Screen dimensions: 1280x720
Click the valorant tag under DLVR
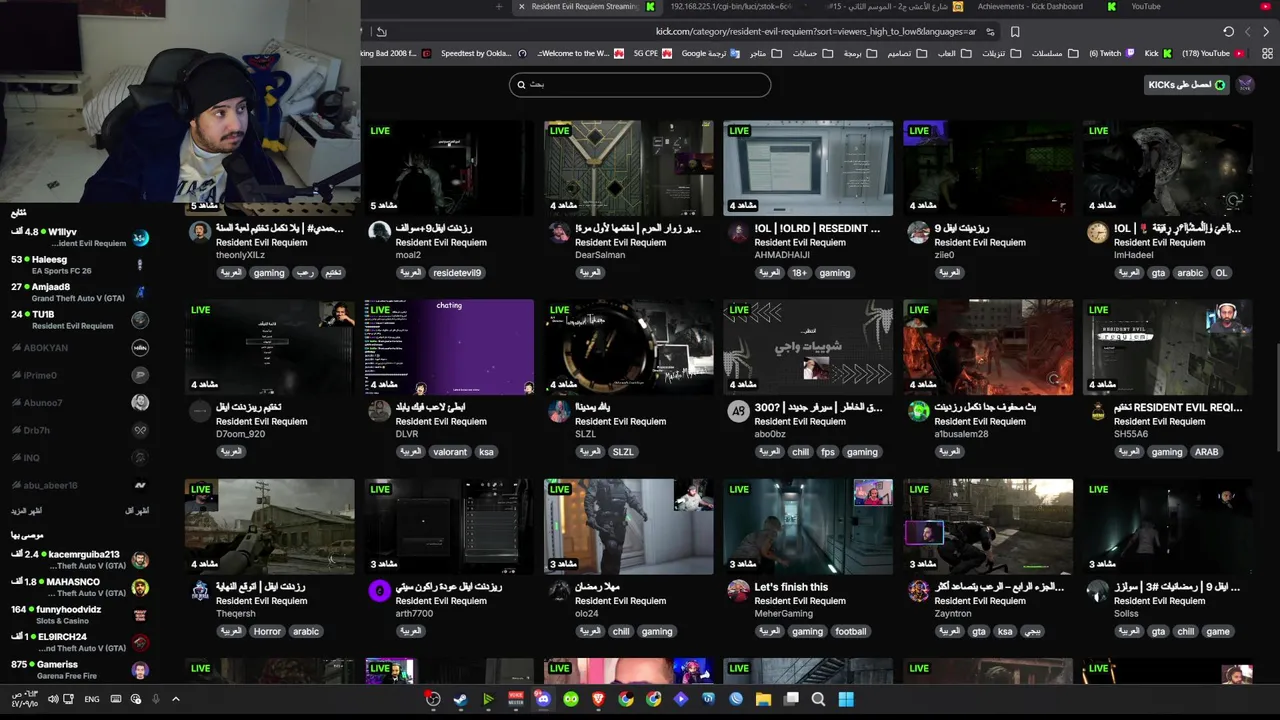point(450,451)
